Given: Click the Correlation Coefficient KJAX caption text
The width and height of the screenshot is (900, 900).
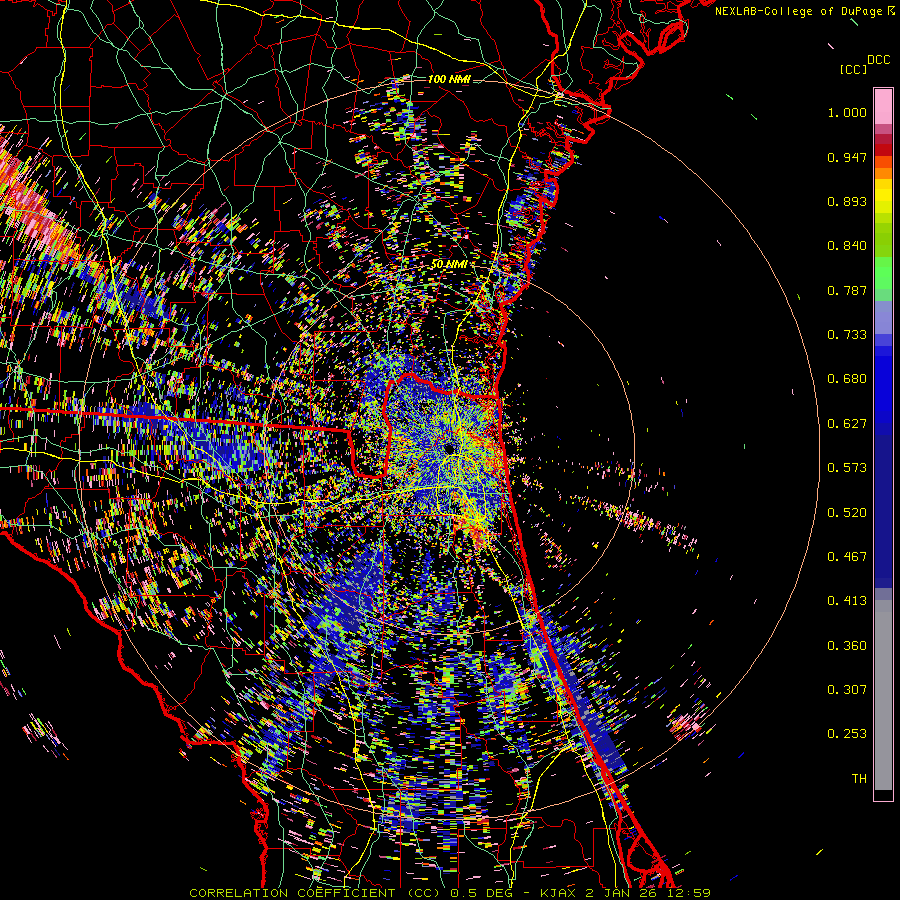Looking at the screenshot, I should [450, 893].
